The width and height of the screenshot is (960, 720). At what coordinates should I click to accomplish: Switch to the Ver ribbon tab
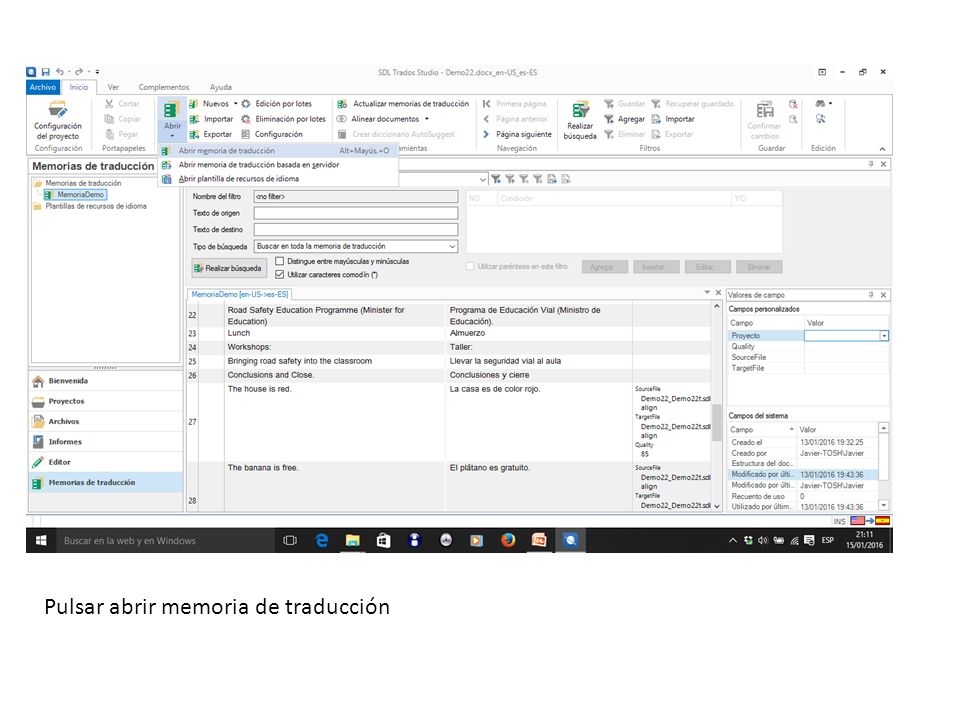(x=113, y=87)
